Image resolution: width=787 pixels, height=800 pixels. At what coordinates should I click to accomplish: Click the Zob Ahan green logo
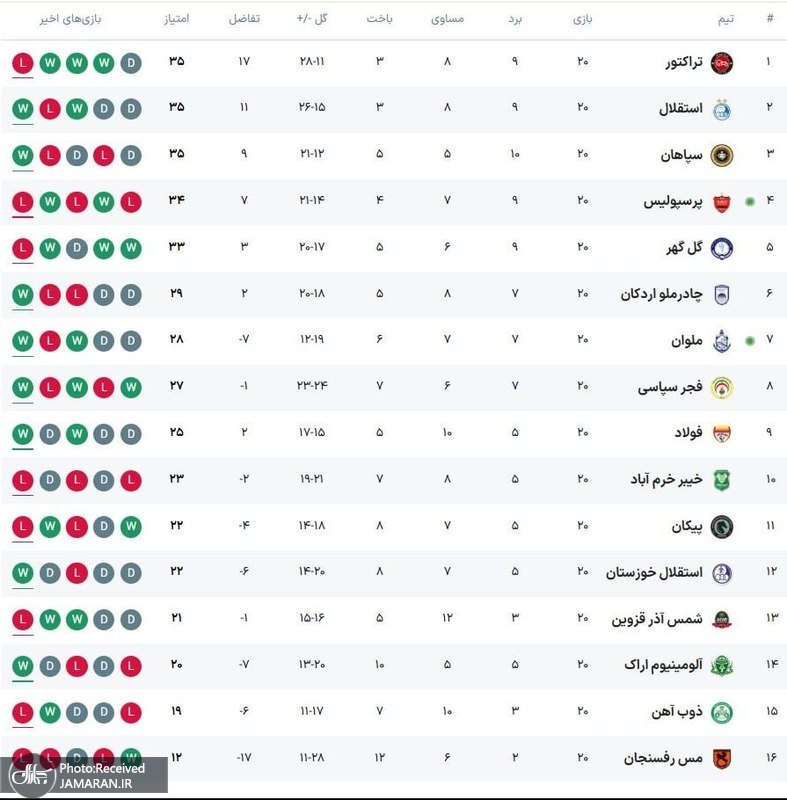click(x=721, y=711)
